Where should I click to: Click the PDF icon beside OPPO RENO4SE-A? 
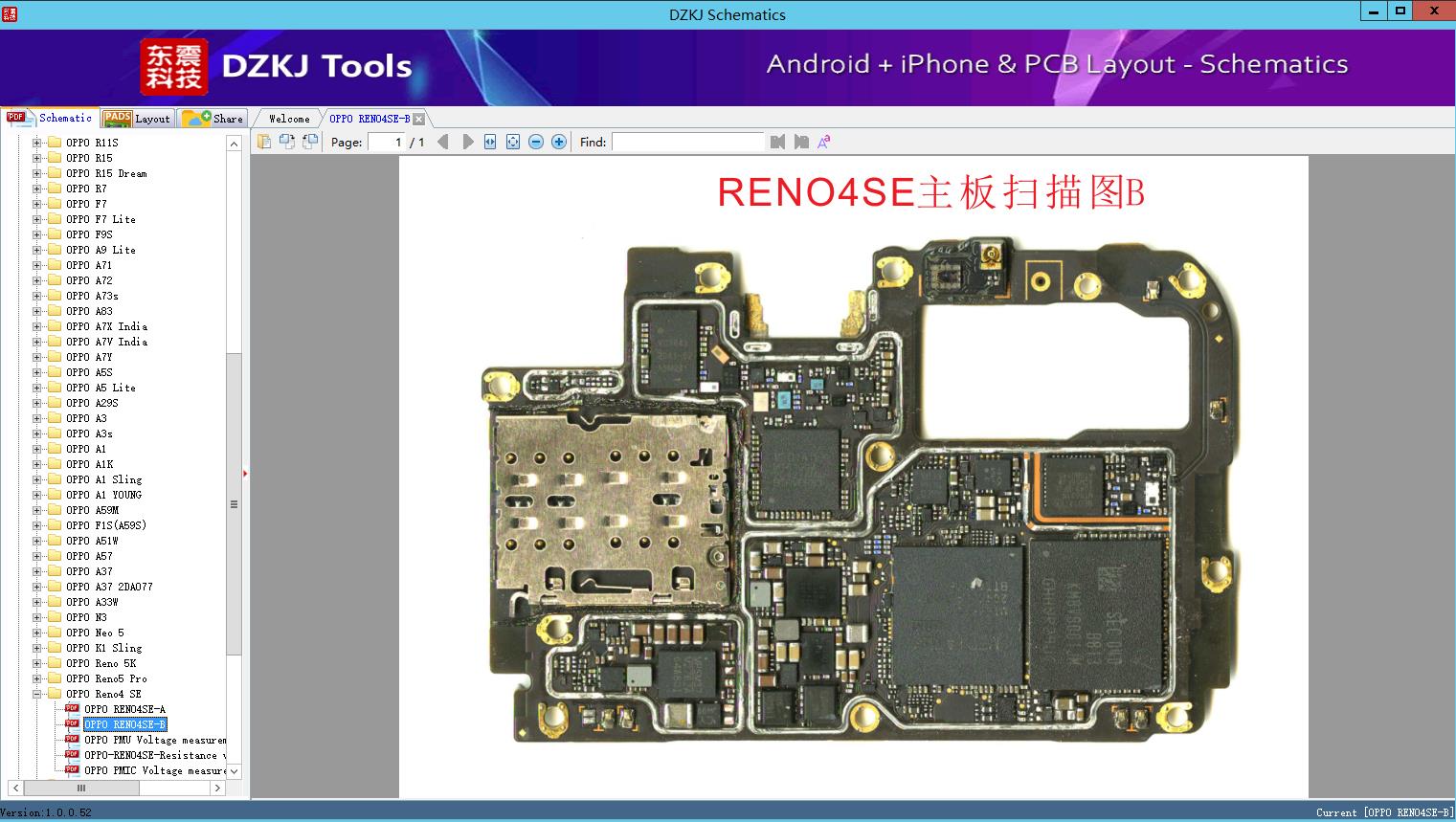pos(72,709)
